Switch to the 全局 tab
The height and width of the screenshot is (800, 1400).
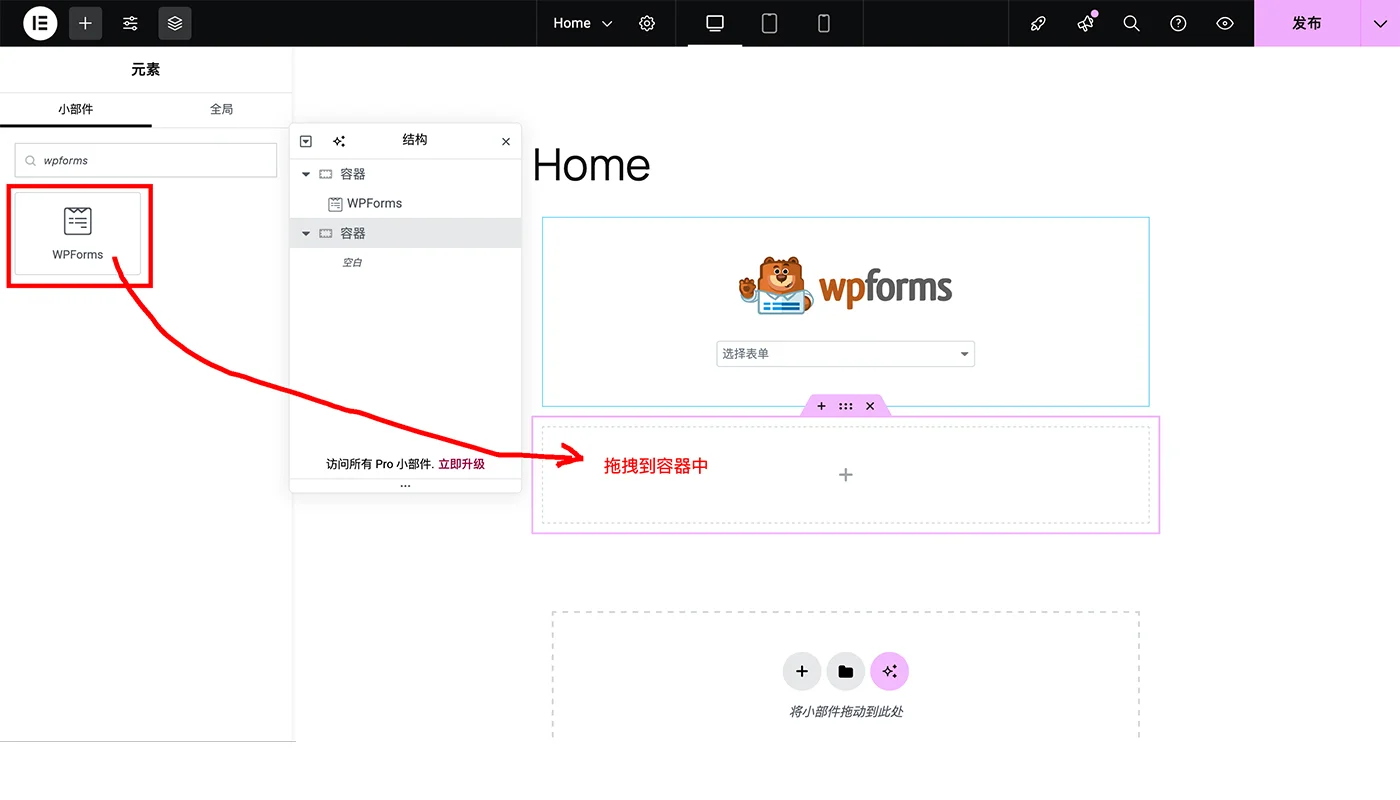221,110
